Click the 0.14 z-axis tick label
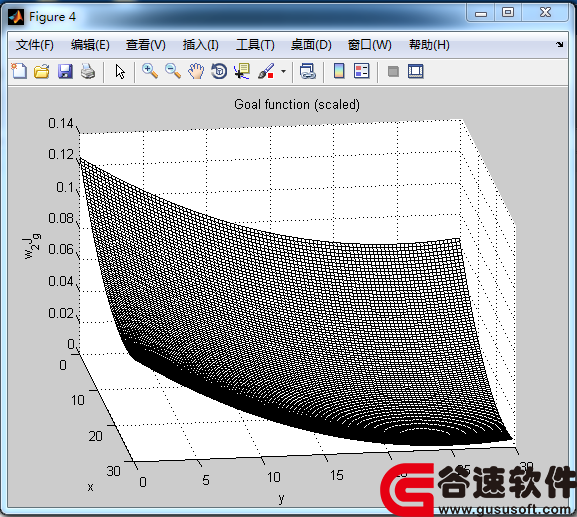The image size is (577, 517). pos(61,123)
